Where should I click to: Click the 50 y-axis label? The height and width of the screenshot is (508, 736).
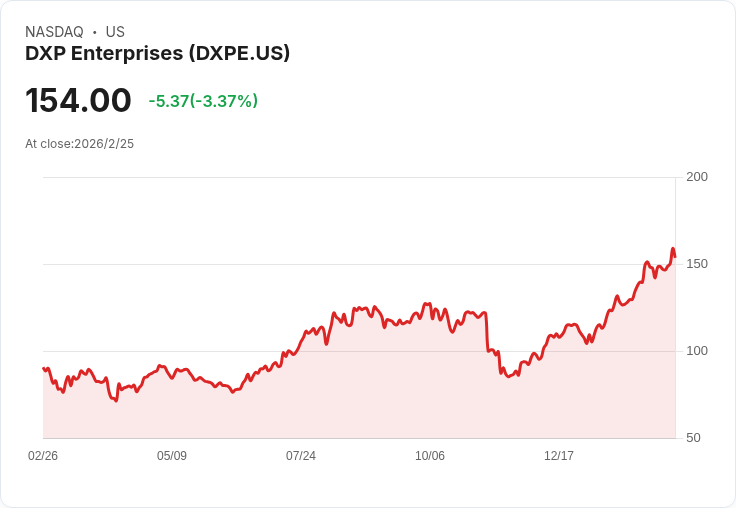693,438
